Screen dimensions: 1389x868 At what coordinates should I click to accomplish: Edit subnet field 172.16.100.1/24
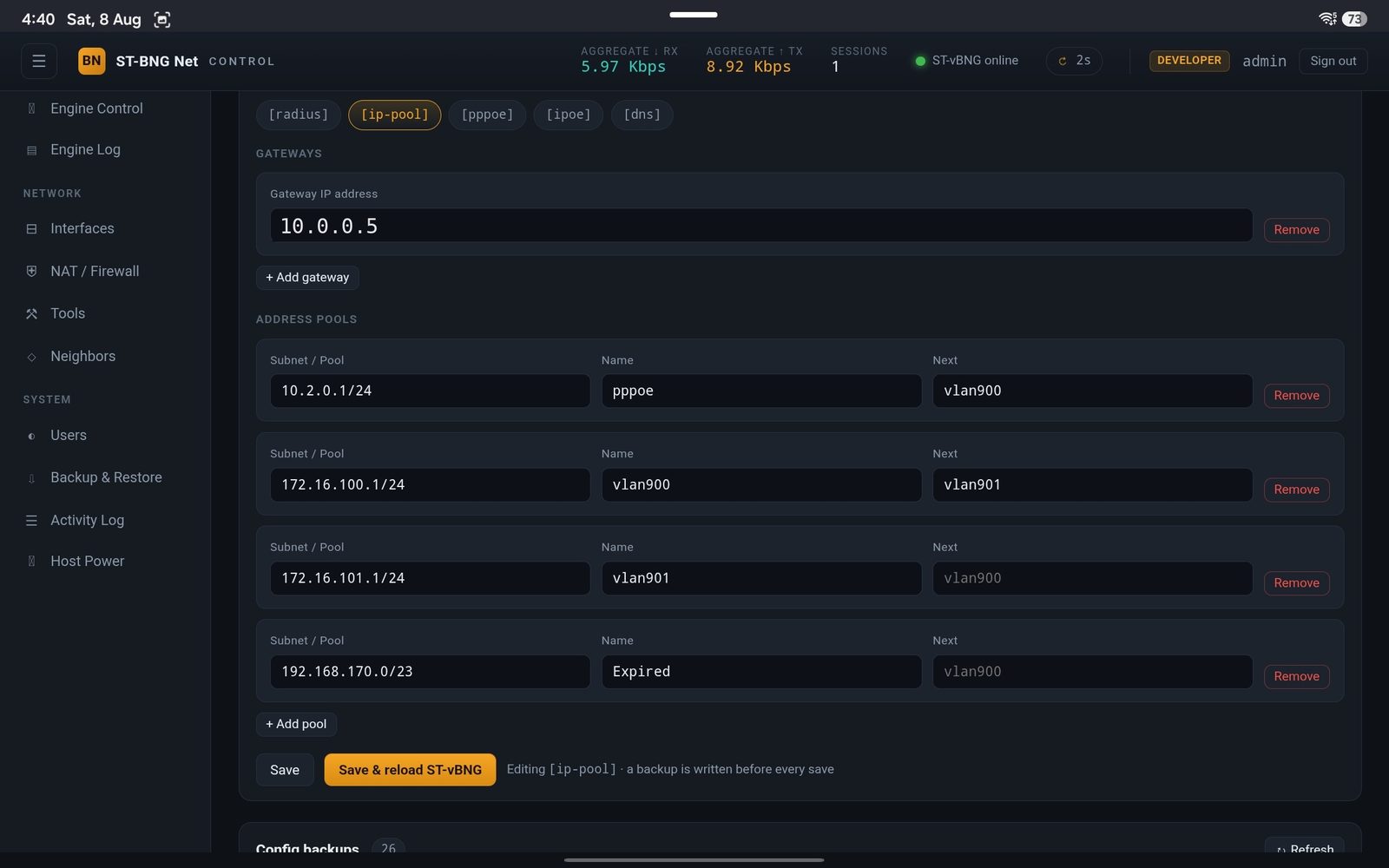(x=430, y=484)
